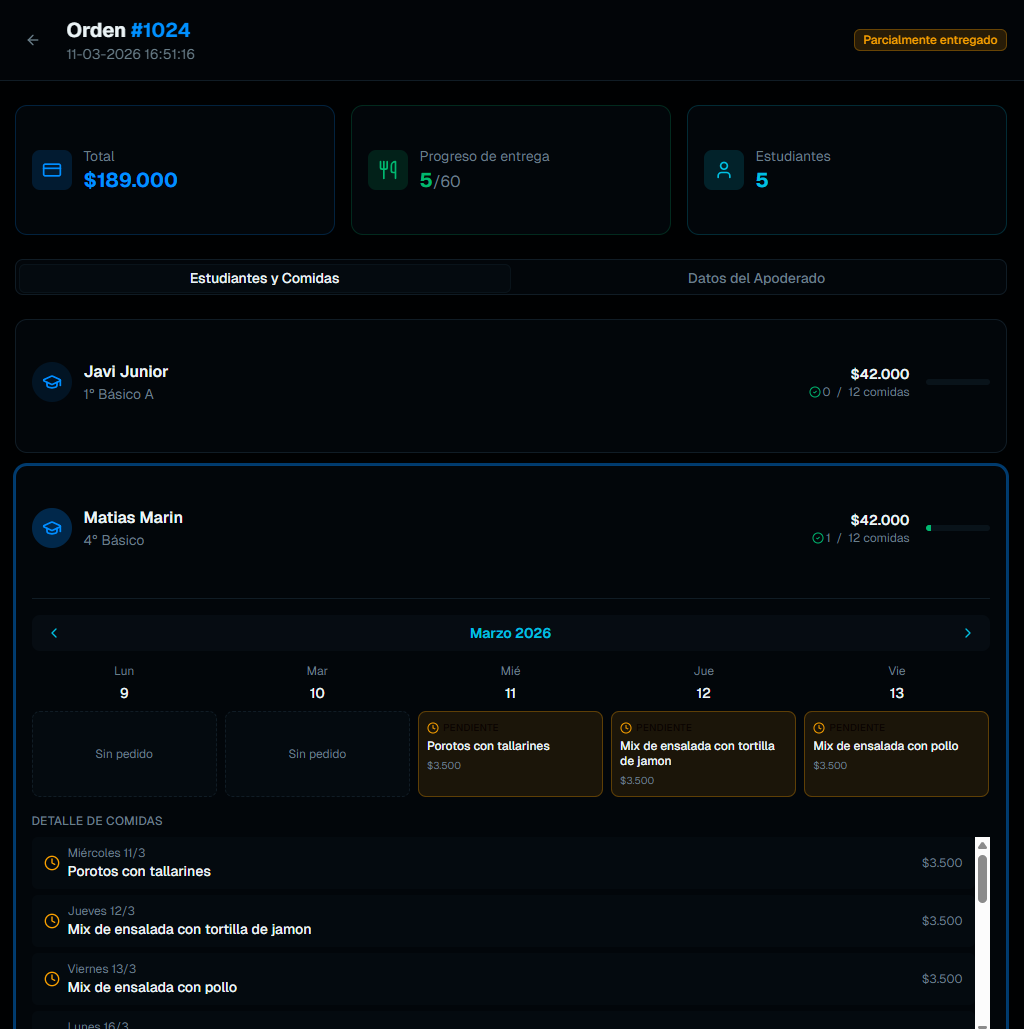
Task: Click the $189.000 total amount
Action: pos(131,180)
